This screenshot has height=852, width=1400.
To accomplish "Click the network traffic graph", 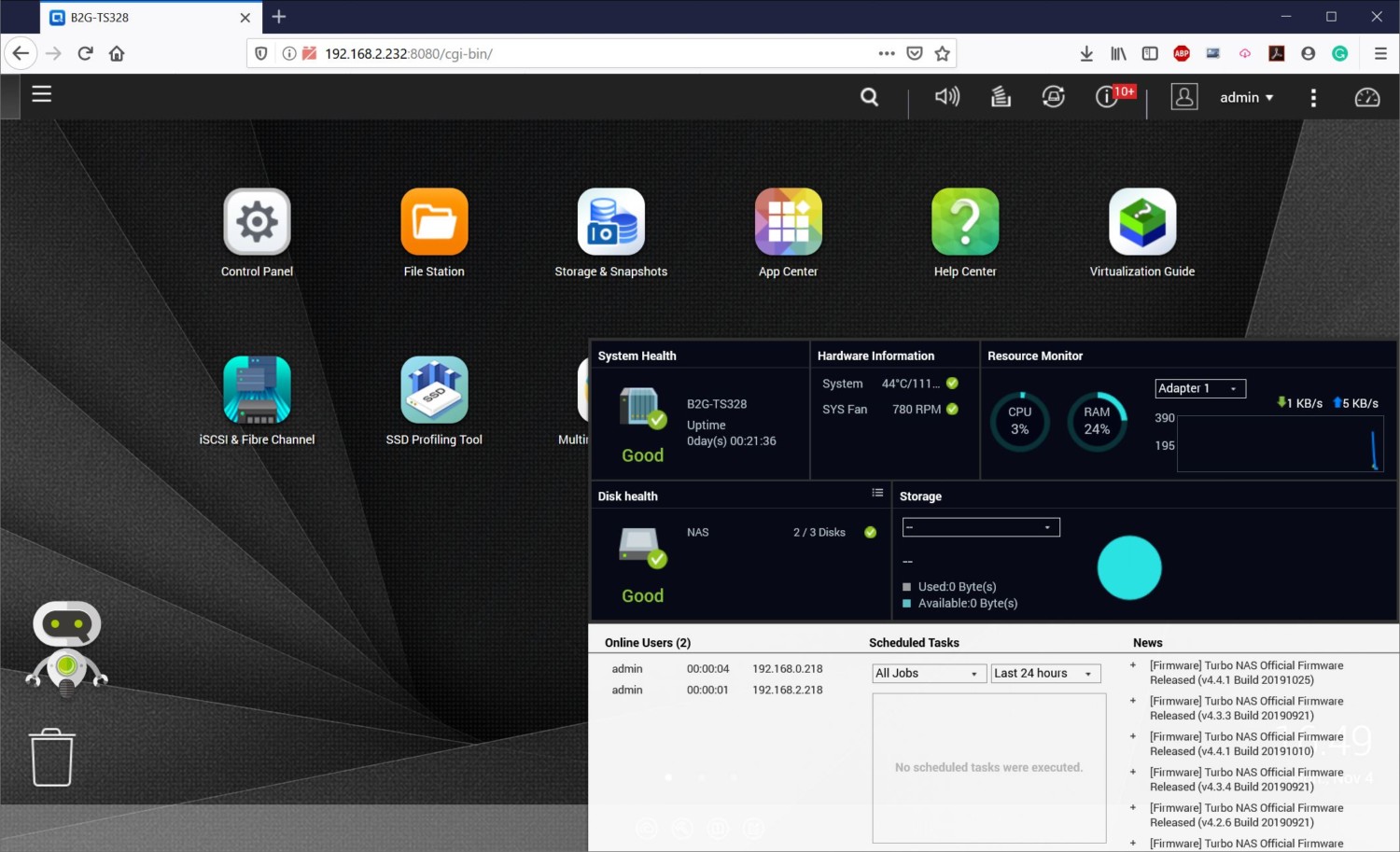I will pos(1280,444).
